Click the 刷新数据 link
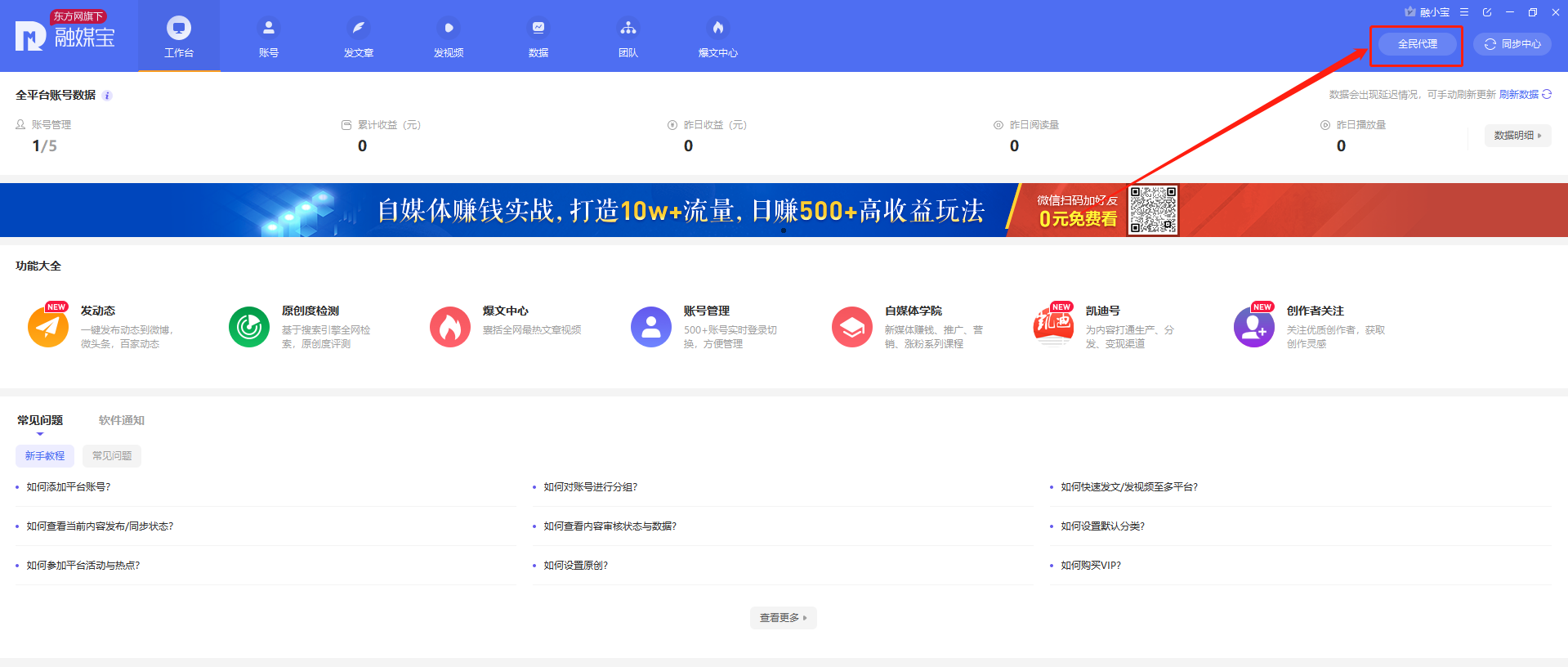The image size is (1568, 667). pos(1518,95)
